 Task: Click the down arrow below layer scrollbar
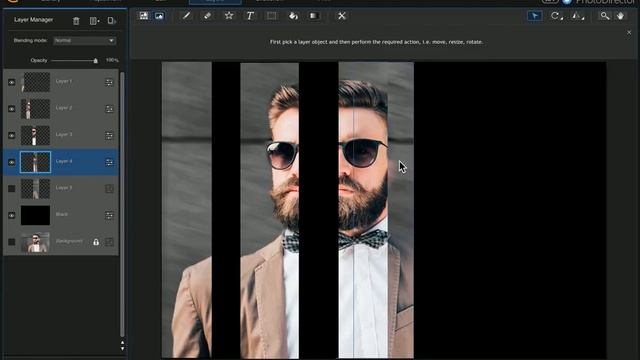(x=122, y=349)
